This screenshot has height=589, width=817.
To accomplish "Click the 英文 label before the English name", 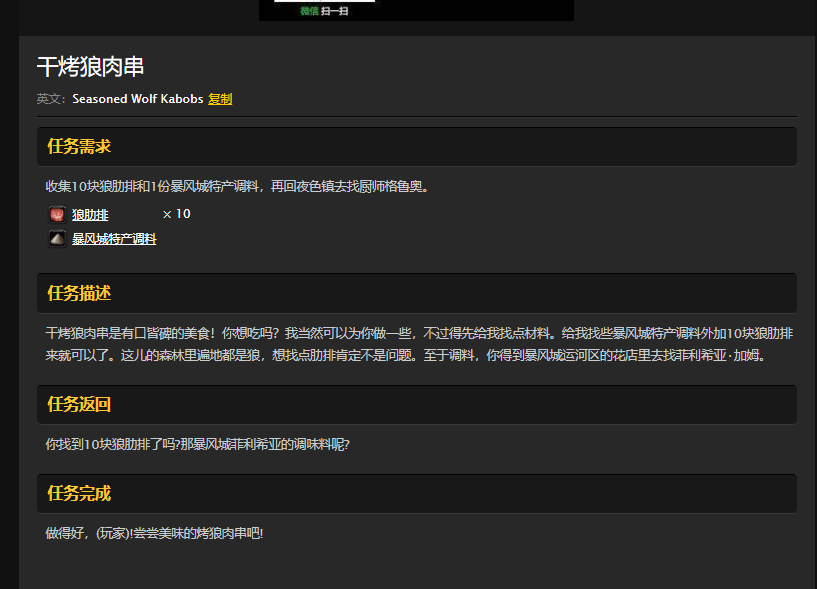I will pyautogui.click(x=46, y=99).
